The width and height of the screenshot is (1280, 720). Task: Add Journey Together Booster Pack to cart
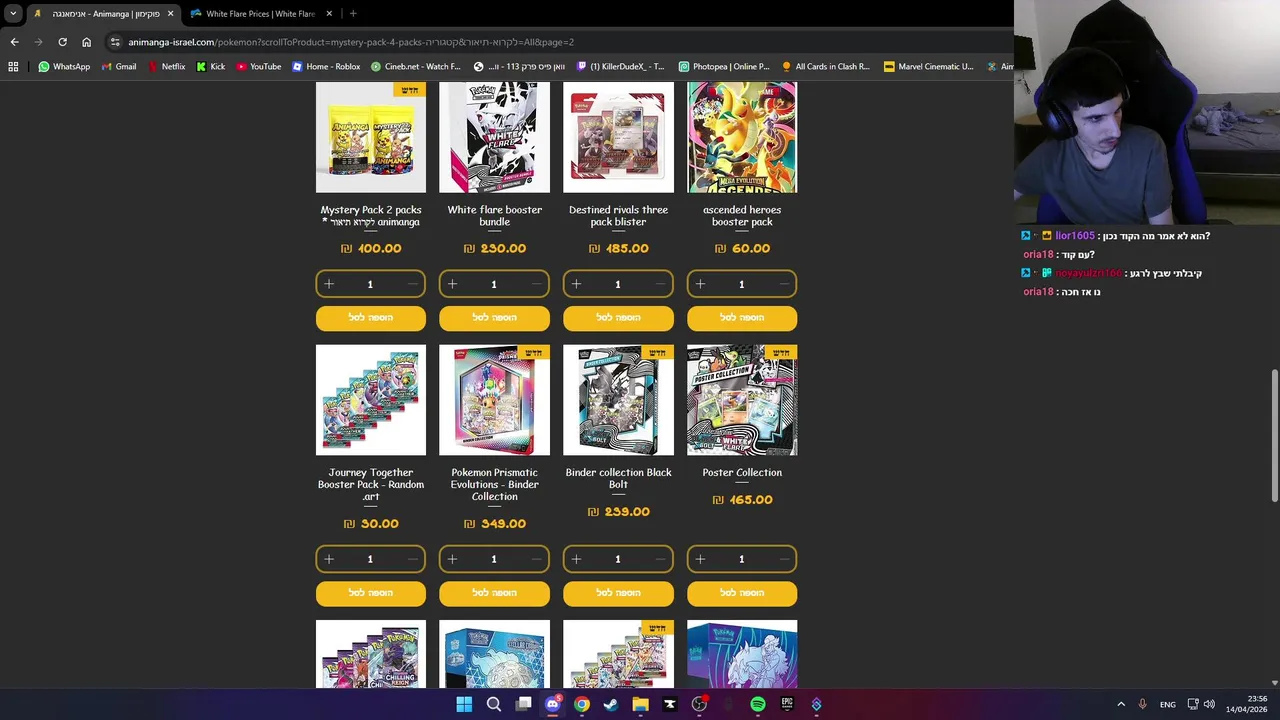point(371,593)
